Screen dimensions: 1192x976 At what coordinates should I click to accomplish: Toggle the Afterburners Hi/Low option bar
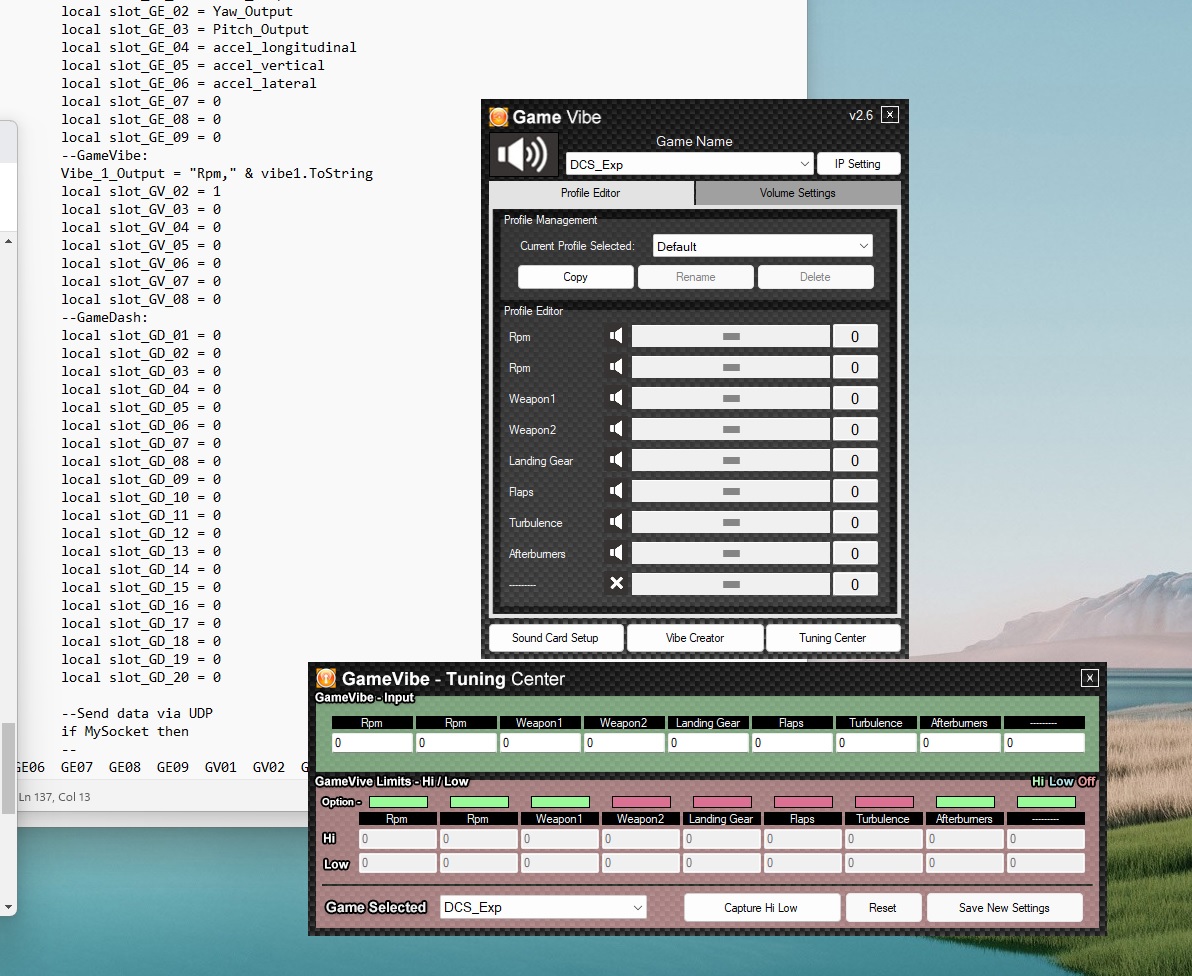point(965,802)
